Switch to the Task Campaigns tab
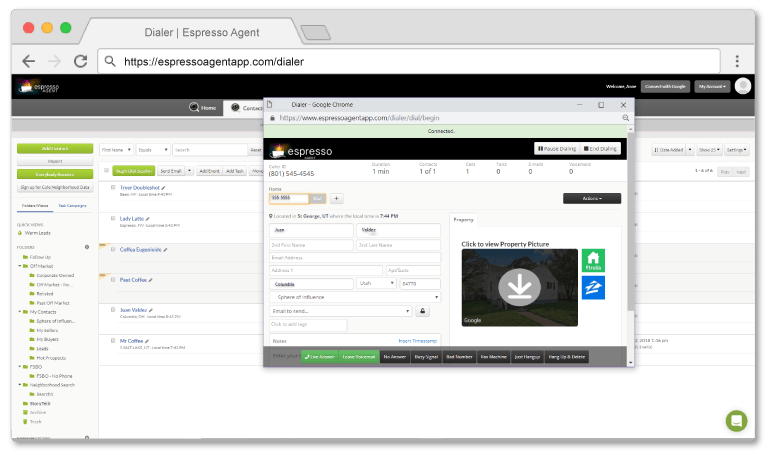 click(x=72, y=205)
